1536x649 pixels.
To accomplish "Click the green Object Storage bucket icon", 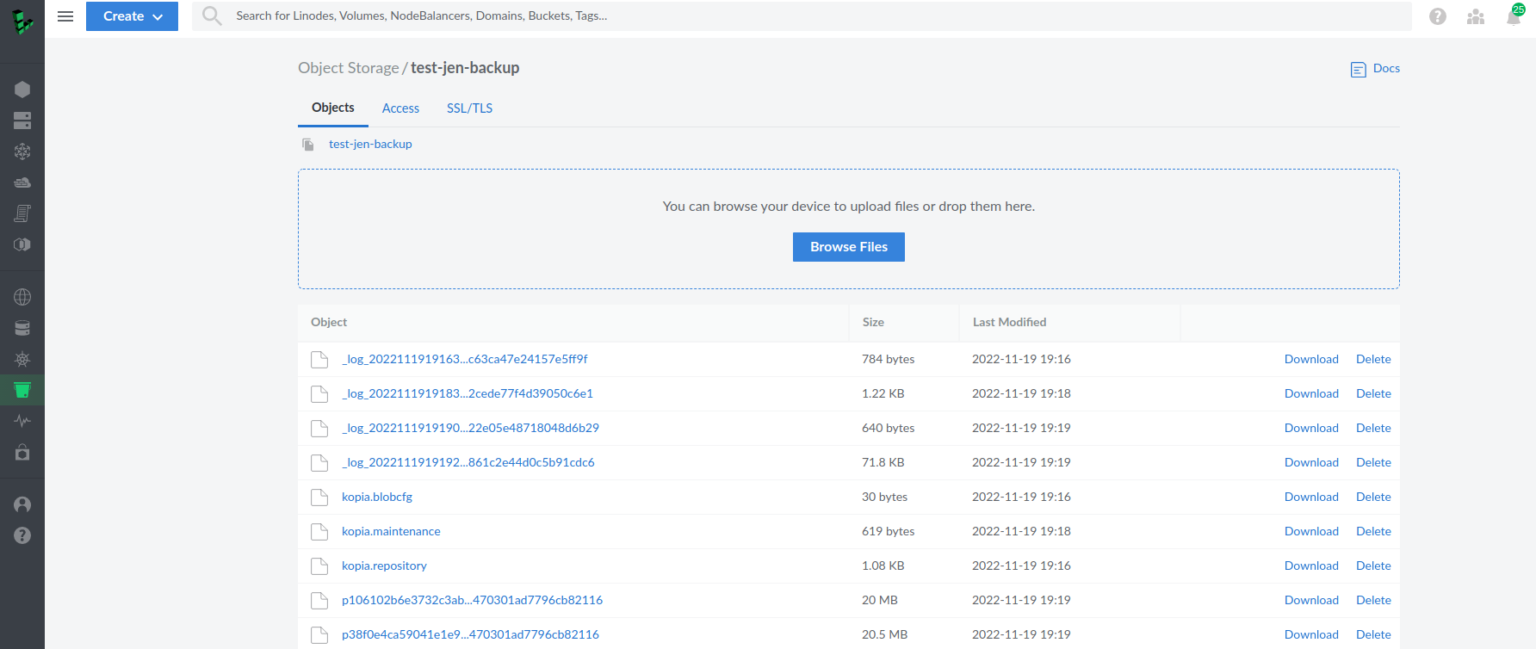I will coord(22,390).
